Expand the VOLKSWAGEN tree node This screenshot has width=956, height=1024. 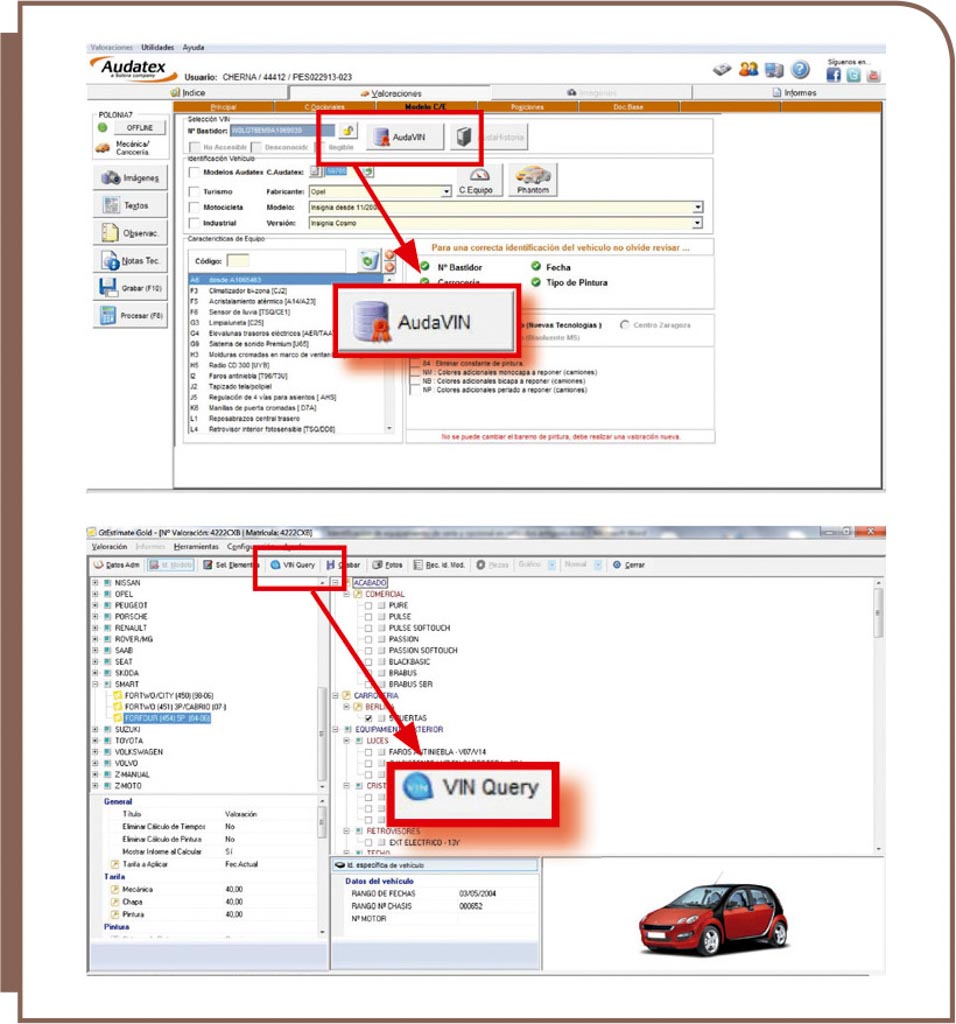[95, 752]
